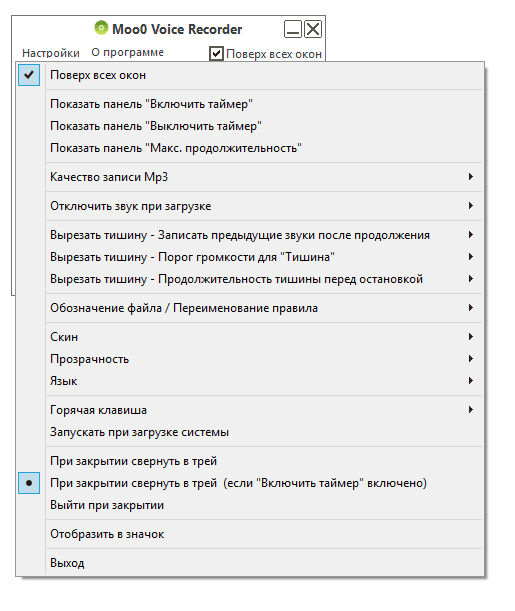This screenshot has height=611, width=515.
Task: Select 'Запускать при загрузке системы'
Action: click(250, 432)
